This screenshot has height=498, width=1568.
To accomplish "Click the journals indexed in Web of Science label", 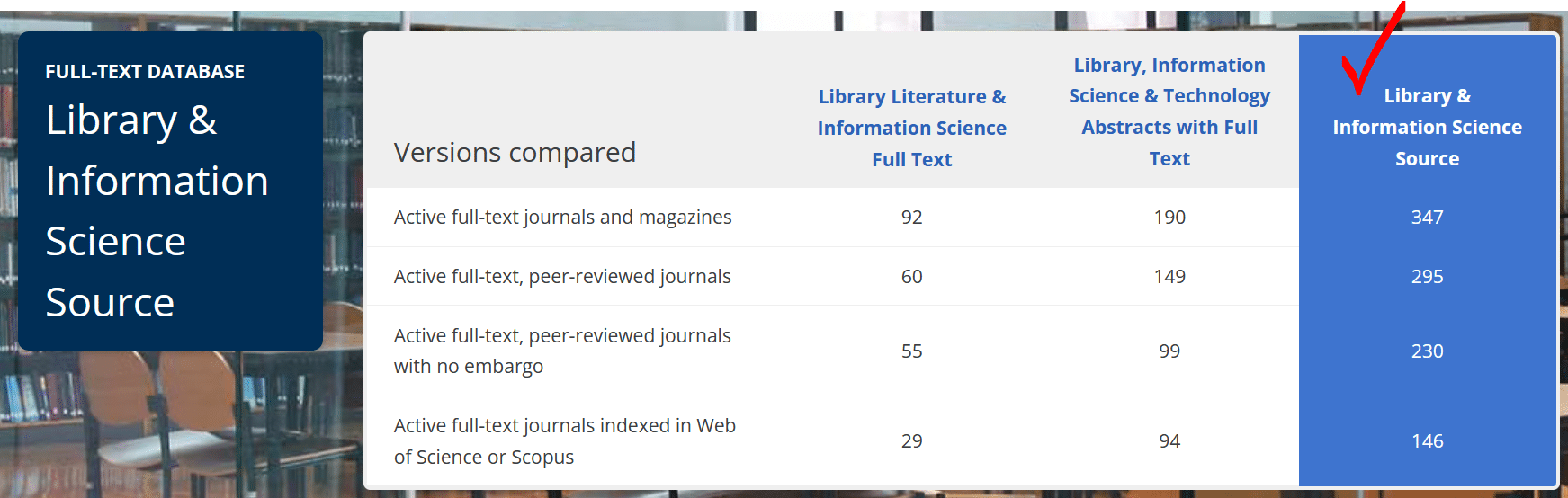I will click(x=564, y=440).
